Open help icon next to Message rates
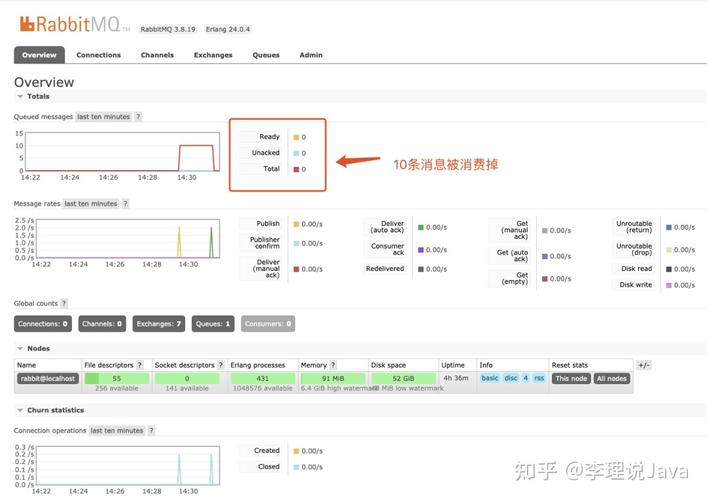The width and height of the screenshot is (707, 500). pyautogui.click(x=125, y=204)
